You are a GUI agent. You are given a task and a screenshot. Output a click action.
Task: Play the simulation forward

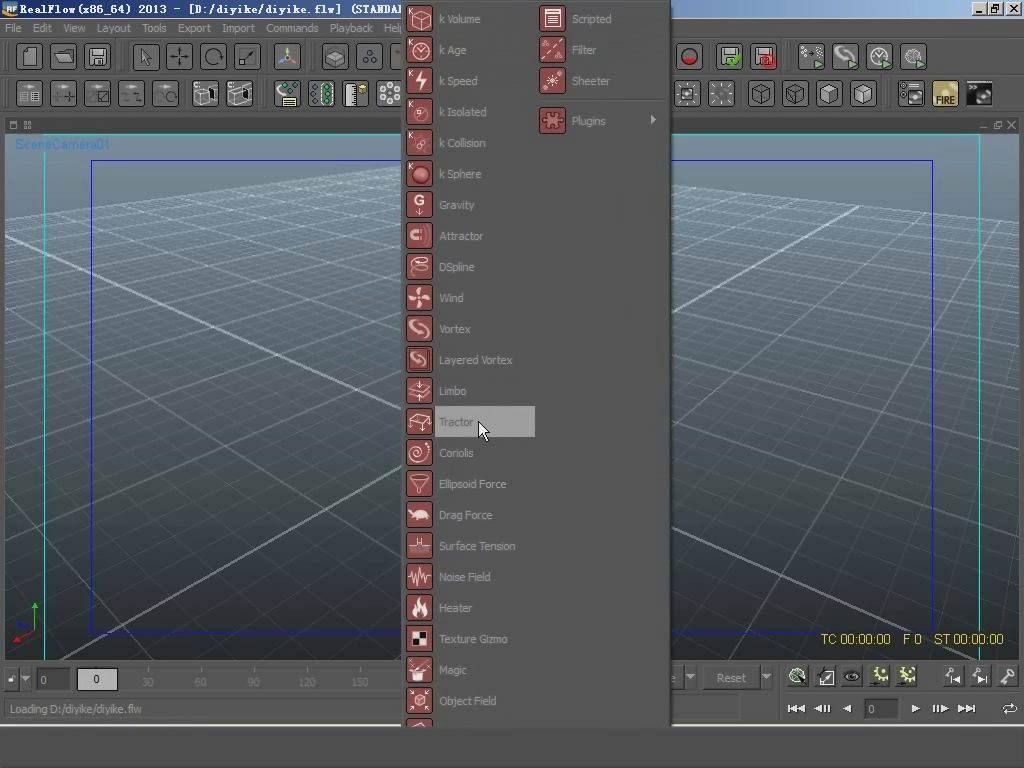point(916,709)
